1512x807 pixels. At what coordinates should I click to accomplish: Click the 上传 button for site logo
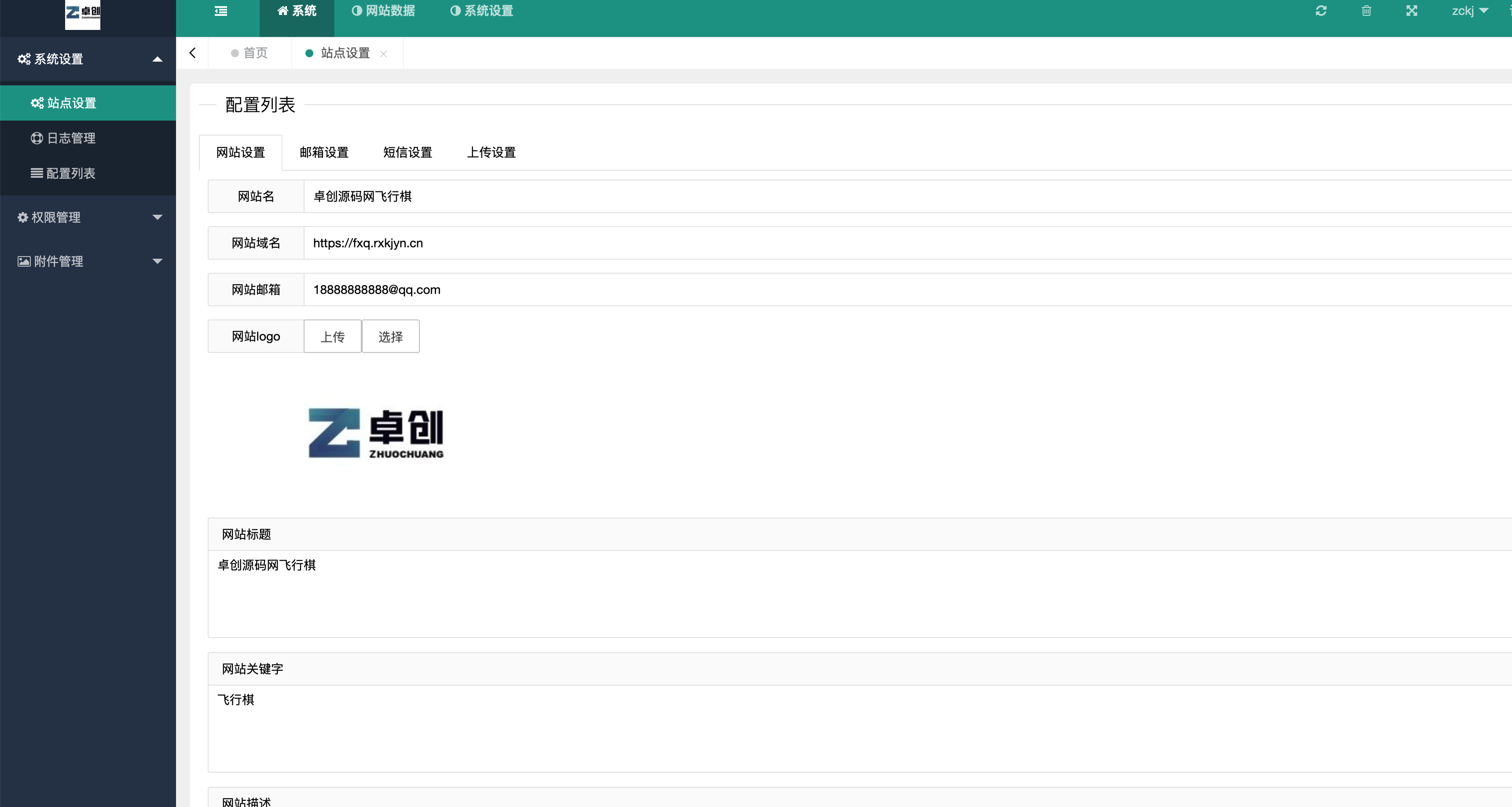pos(333,336)
